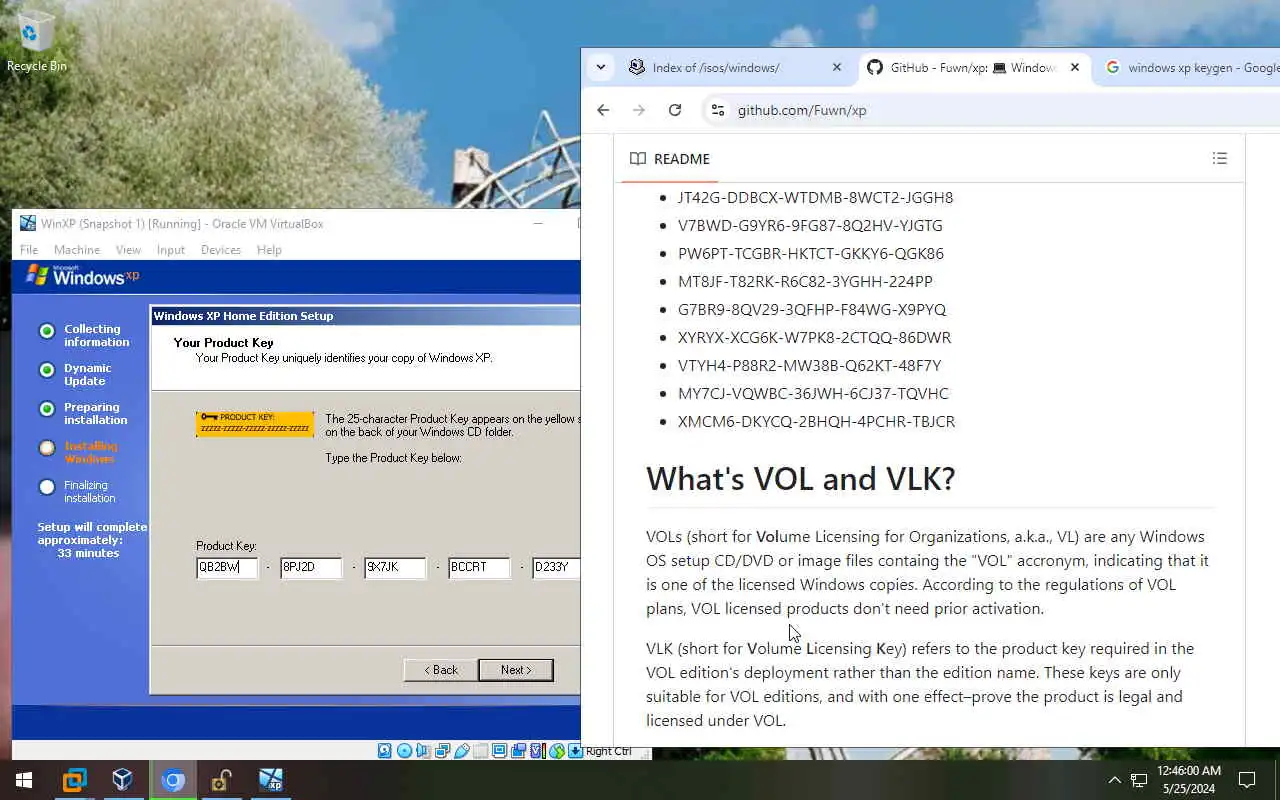
Task: Click the VirtualBox network adapter status icon
Action: coord(442,751)
